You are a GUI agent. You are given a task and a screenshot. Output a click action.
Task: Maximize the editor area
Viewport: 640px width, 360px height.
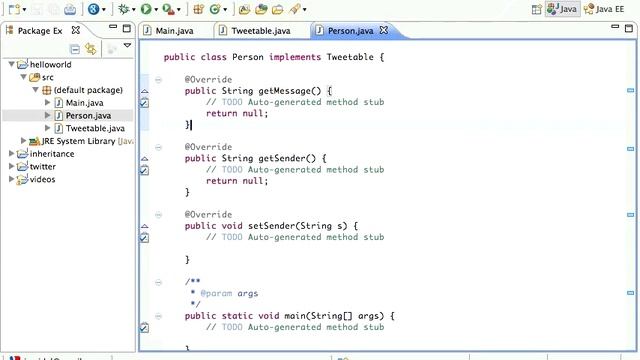point(629,28)
